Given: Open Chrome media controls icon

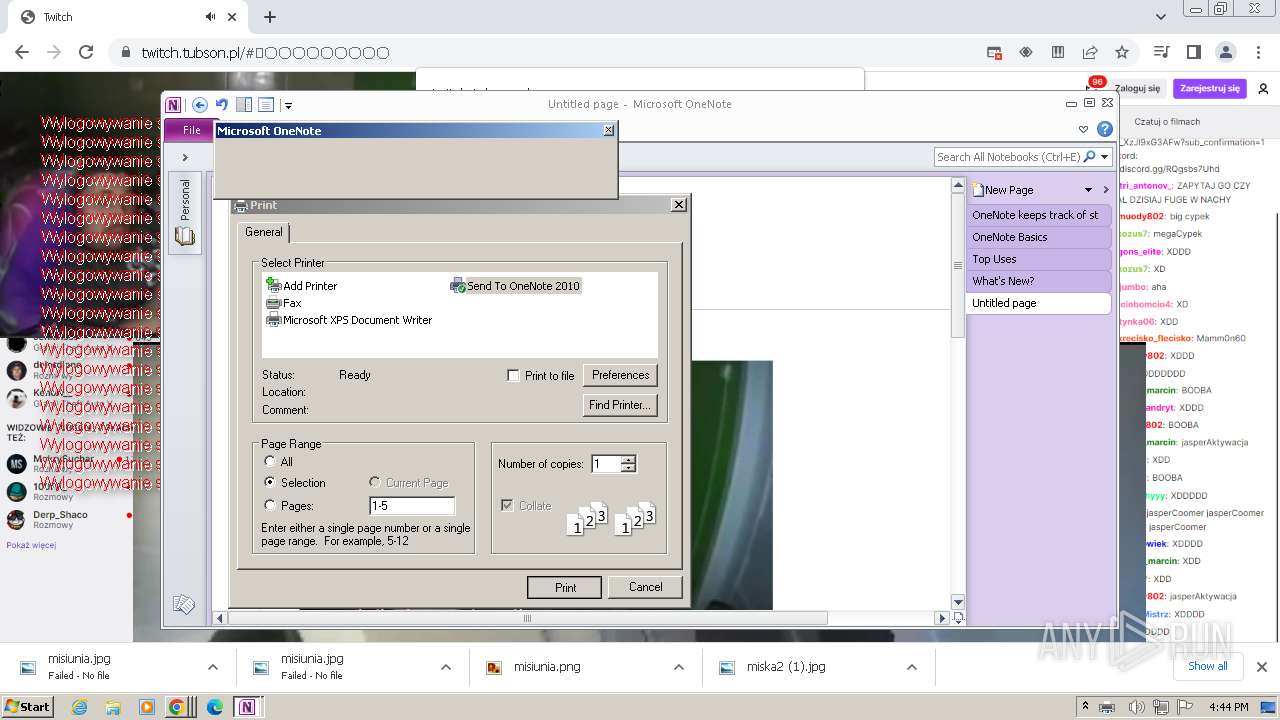Looking at the screenshot, I should pyautogui.click(x=1161, y=52).
